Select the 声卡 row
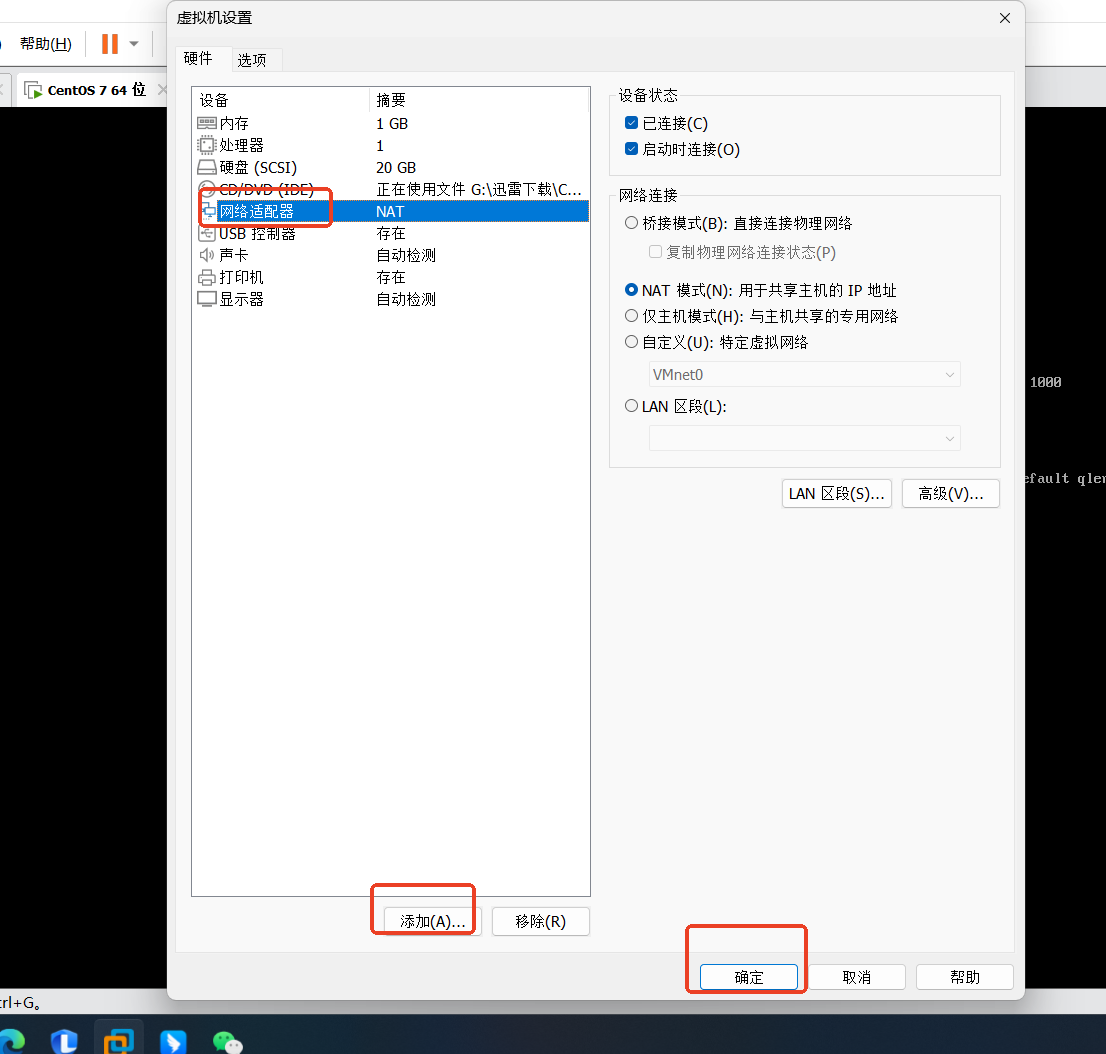The image size is (1106, 1054). (391, 255)
